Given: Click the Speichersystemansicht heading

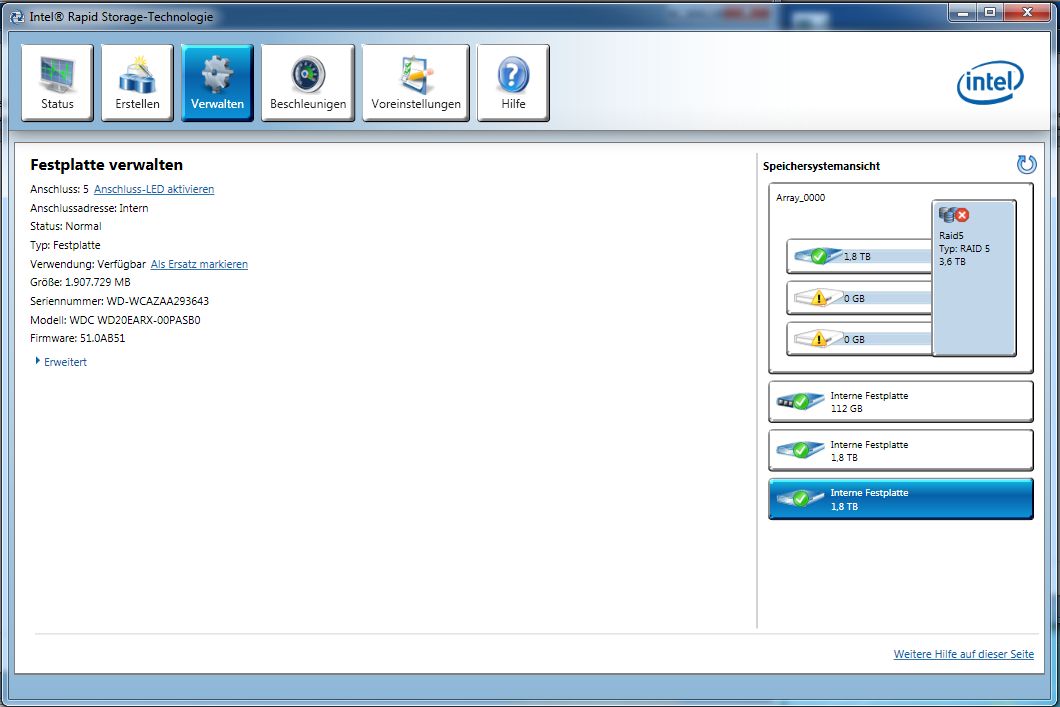Looking at the screenshot, I should click(821, 166).
